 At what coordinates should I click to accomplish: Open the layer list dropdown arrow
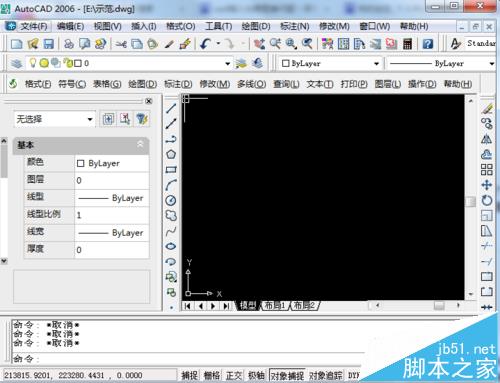pos(228,63)
